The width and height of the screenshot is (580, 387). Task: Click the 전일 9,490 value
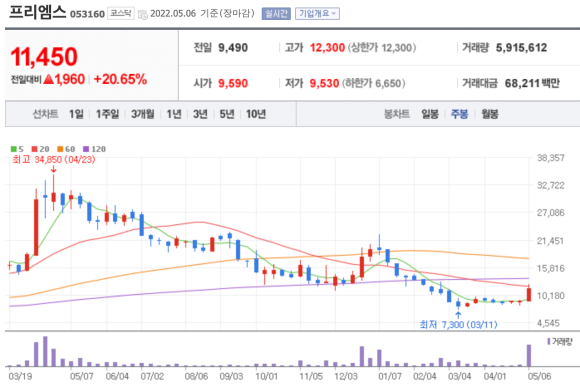coord(233,48)
